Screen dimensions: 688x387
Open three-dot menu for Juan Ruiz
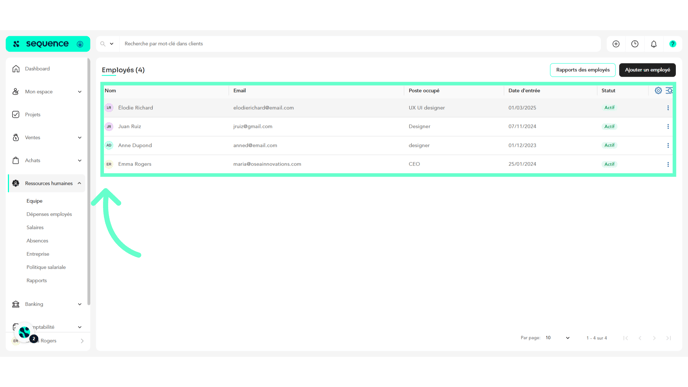(668, 126)
